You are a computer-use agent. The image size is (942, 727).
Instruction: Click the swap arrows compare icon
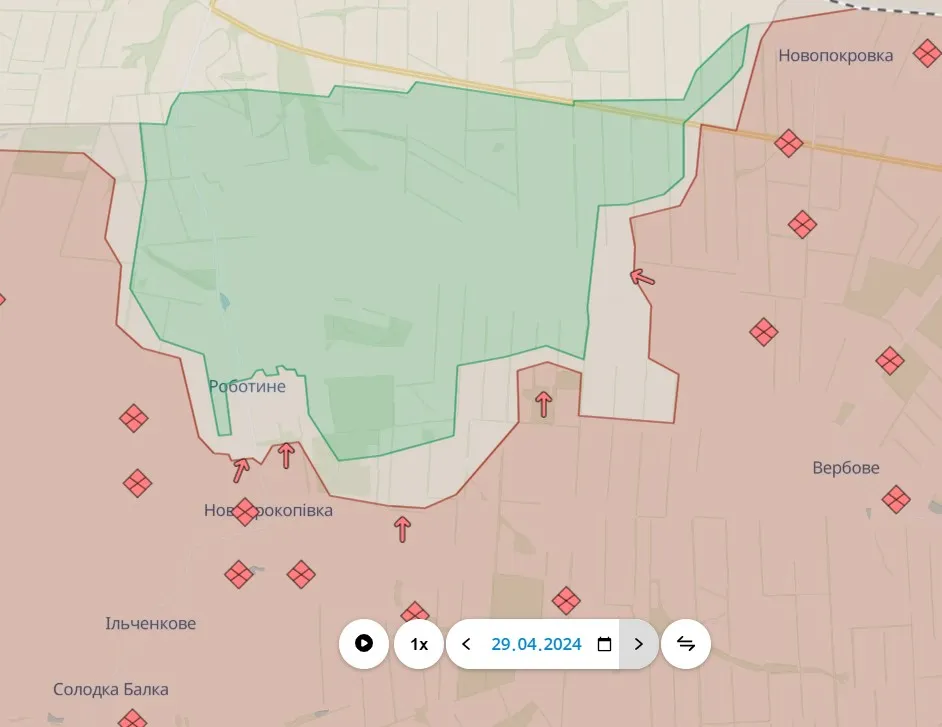[686, 644]
